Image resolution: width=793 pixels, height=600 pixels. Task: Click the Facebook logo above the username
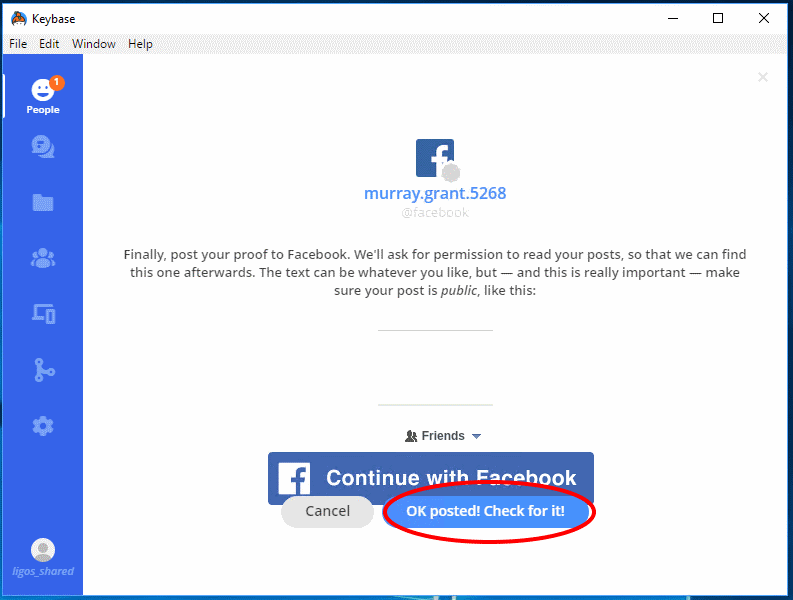(x=435, y=158)
